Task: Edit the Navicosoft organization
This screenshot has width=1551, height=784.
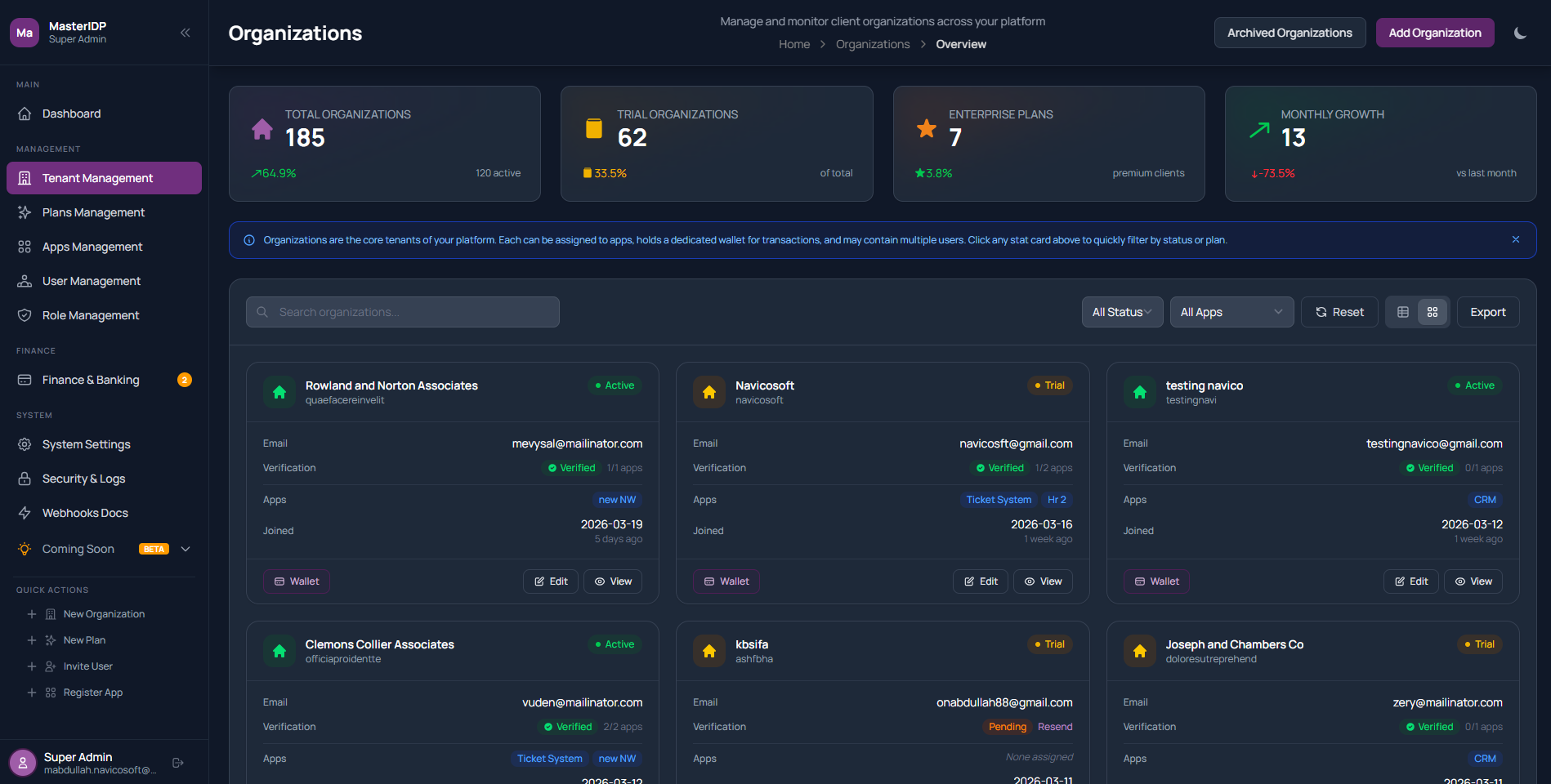Action: click(x=981, y=581)
